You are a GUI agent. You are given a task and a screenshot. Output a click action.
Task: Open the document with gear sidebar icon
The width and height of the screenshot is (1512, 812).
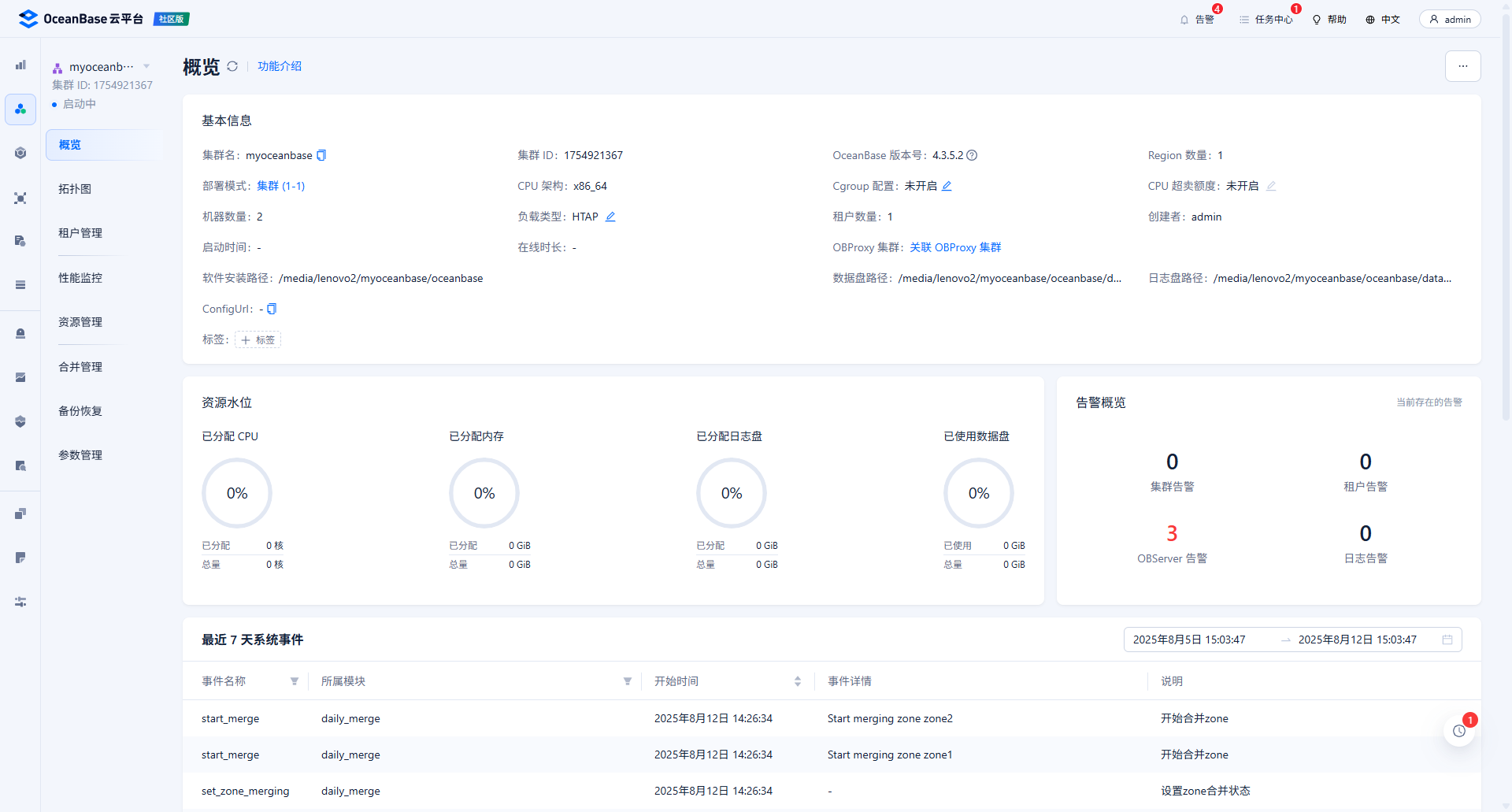tap(20, 241)
